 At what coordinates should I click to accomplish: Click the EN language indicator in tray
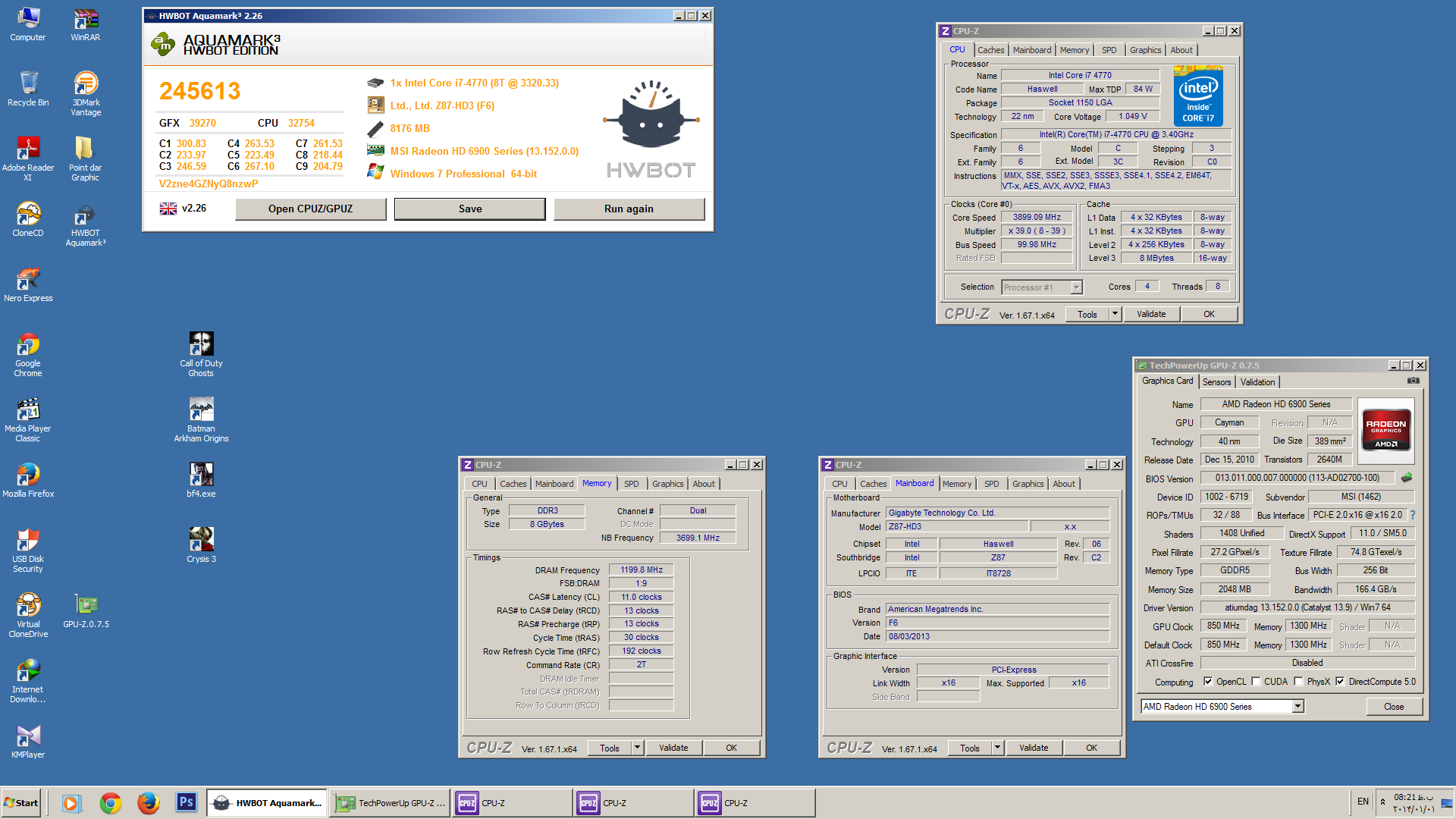(1363, 802)
